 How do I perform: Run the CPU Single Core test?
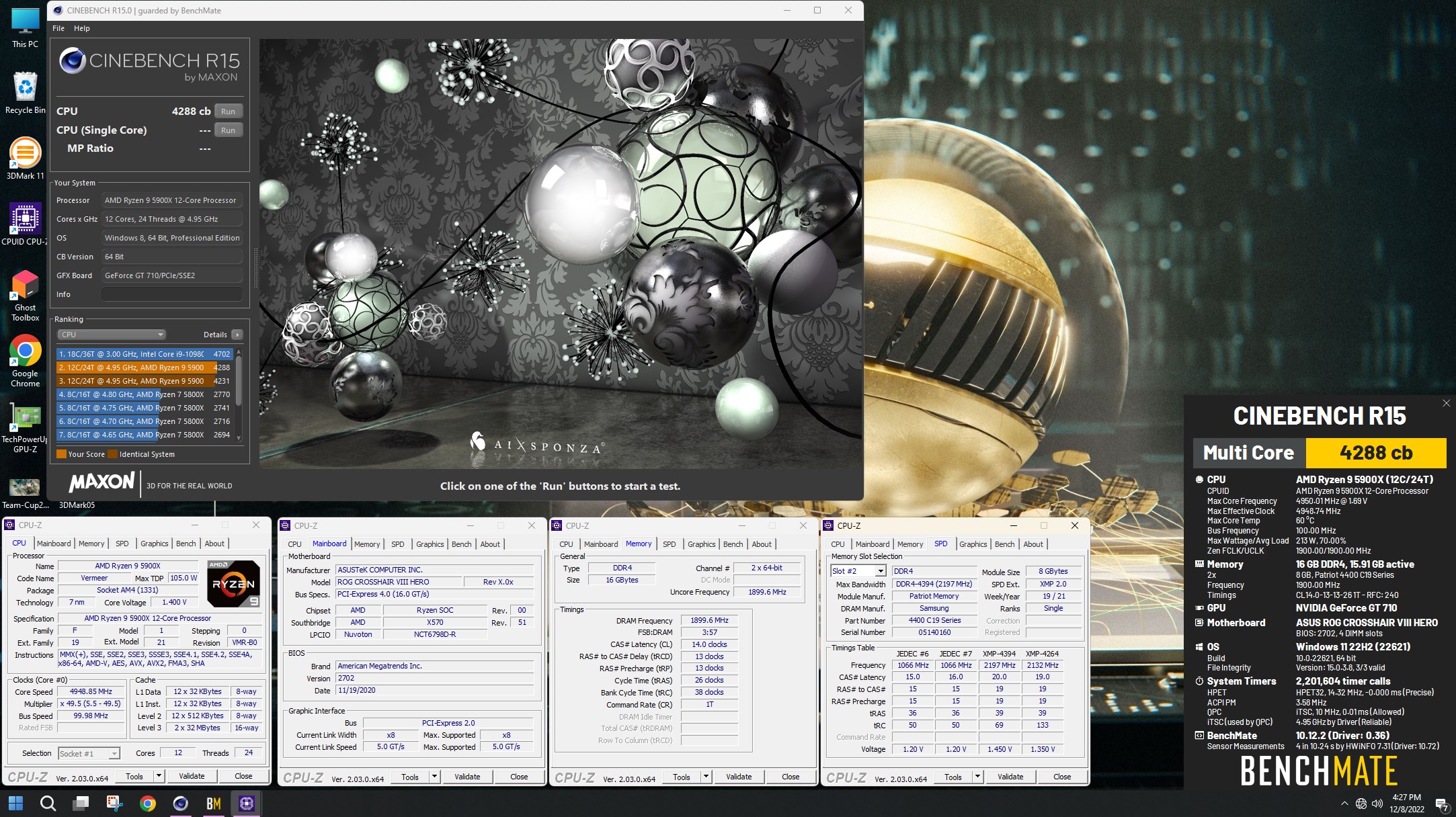[228, 130]
